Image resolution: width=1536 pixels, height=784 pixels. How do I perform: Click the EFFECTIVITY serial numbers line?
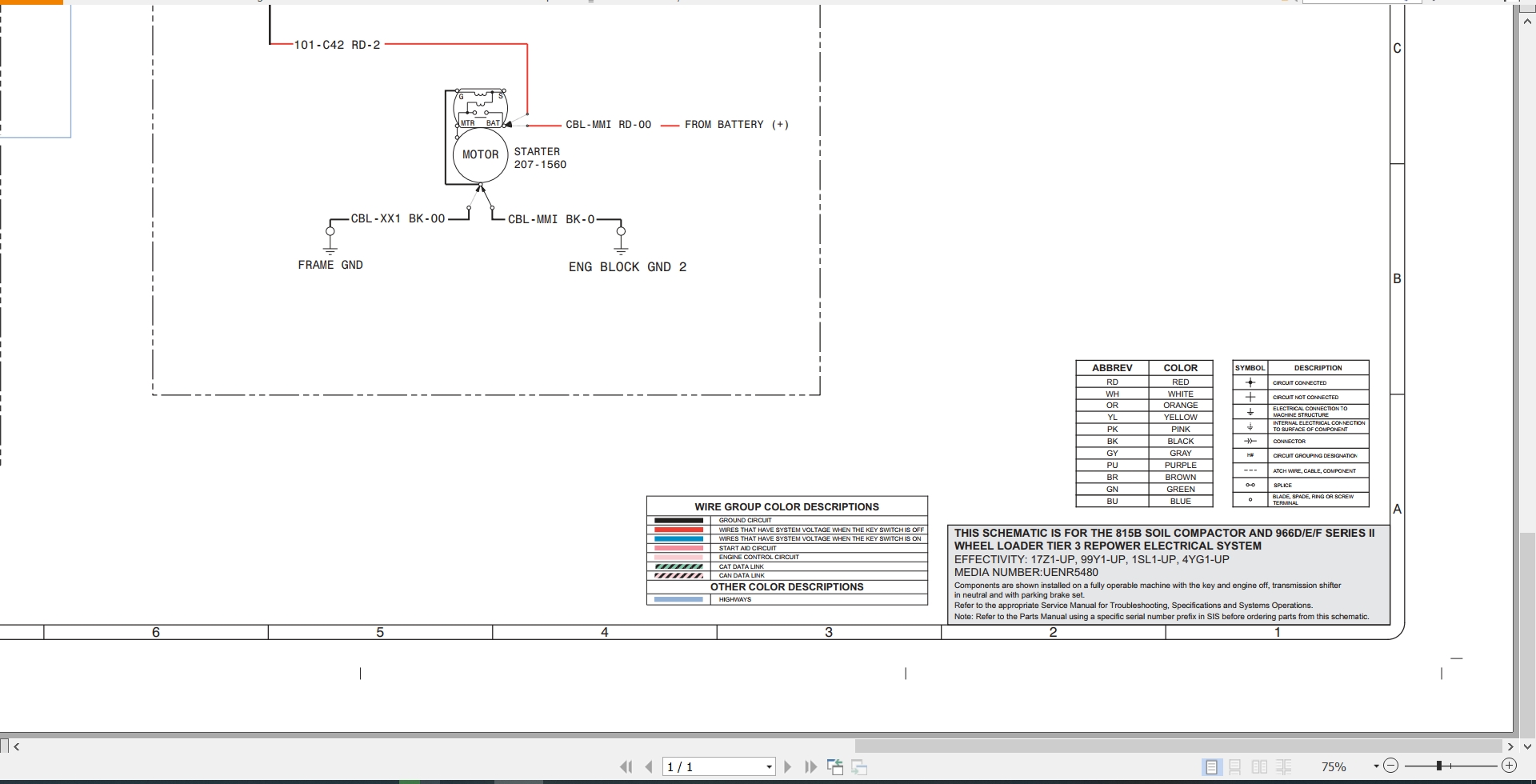(1091, 559)
